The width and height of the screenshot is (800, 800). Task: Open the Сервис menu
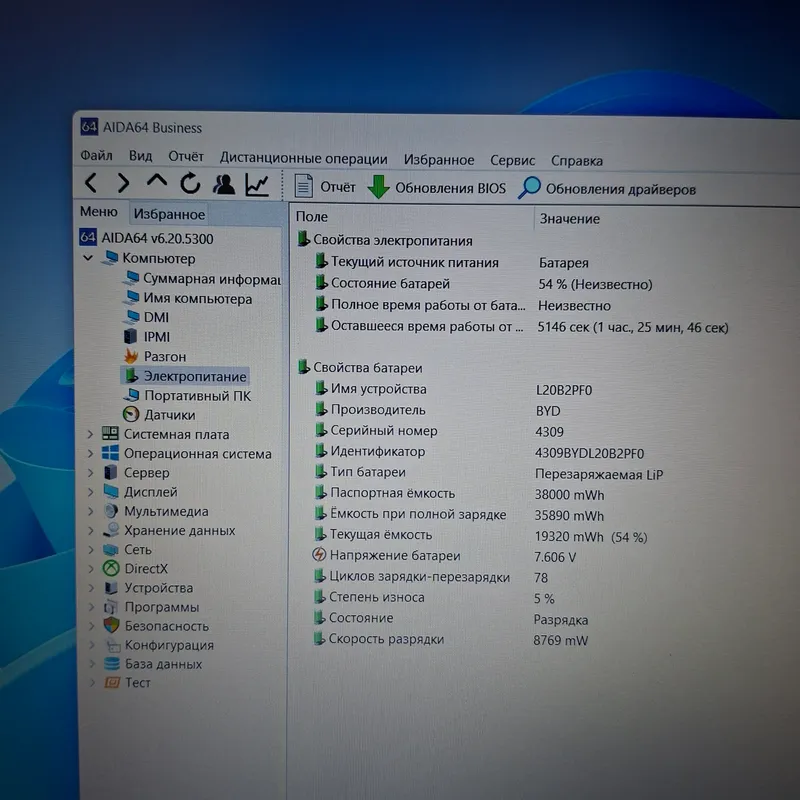(512, 160)
